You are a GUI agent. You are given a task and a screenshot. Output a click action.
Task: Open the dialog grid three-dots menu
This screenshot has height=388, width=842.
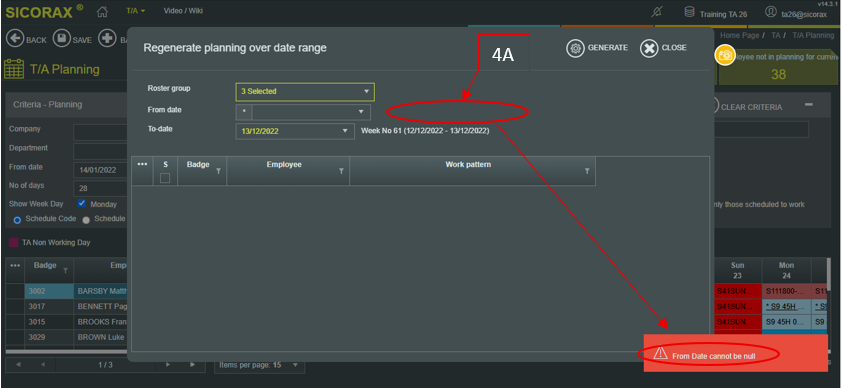142,164
